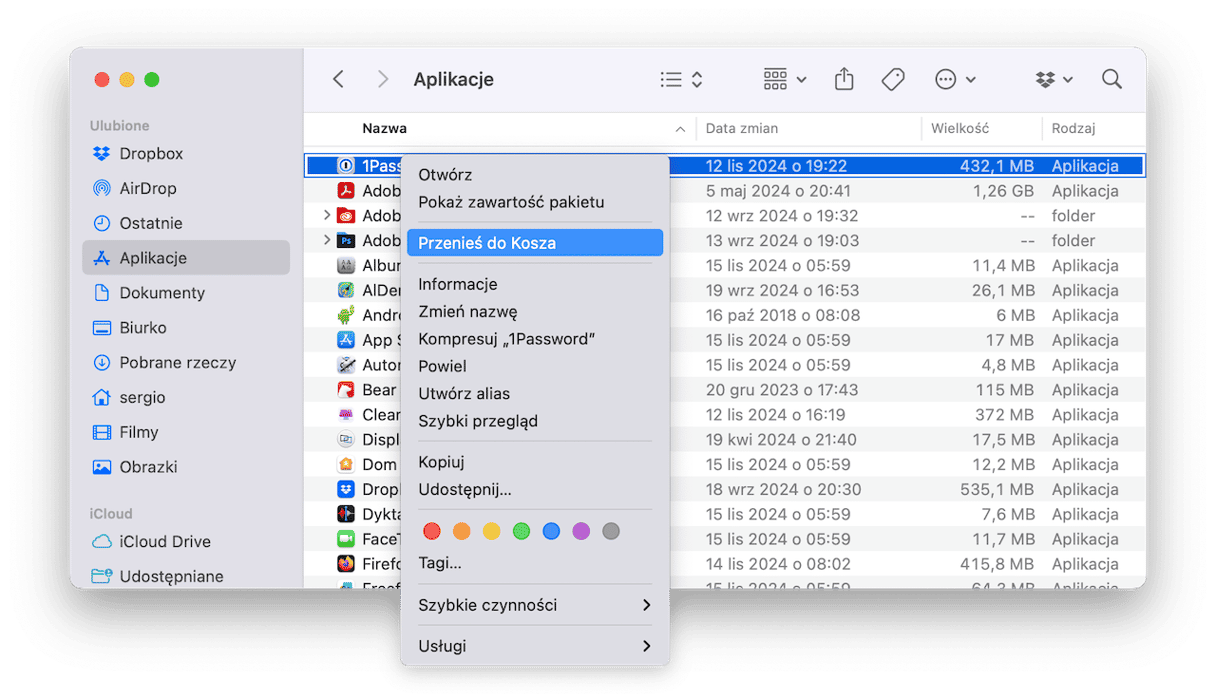
Task: Click the Aplikacje window title
Action: pos(454,79)
